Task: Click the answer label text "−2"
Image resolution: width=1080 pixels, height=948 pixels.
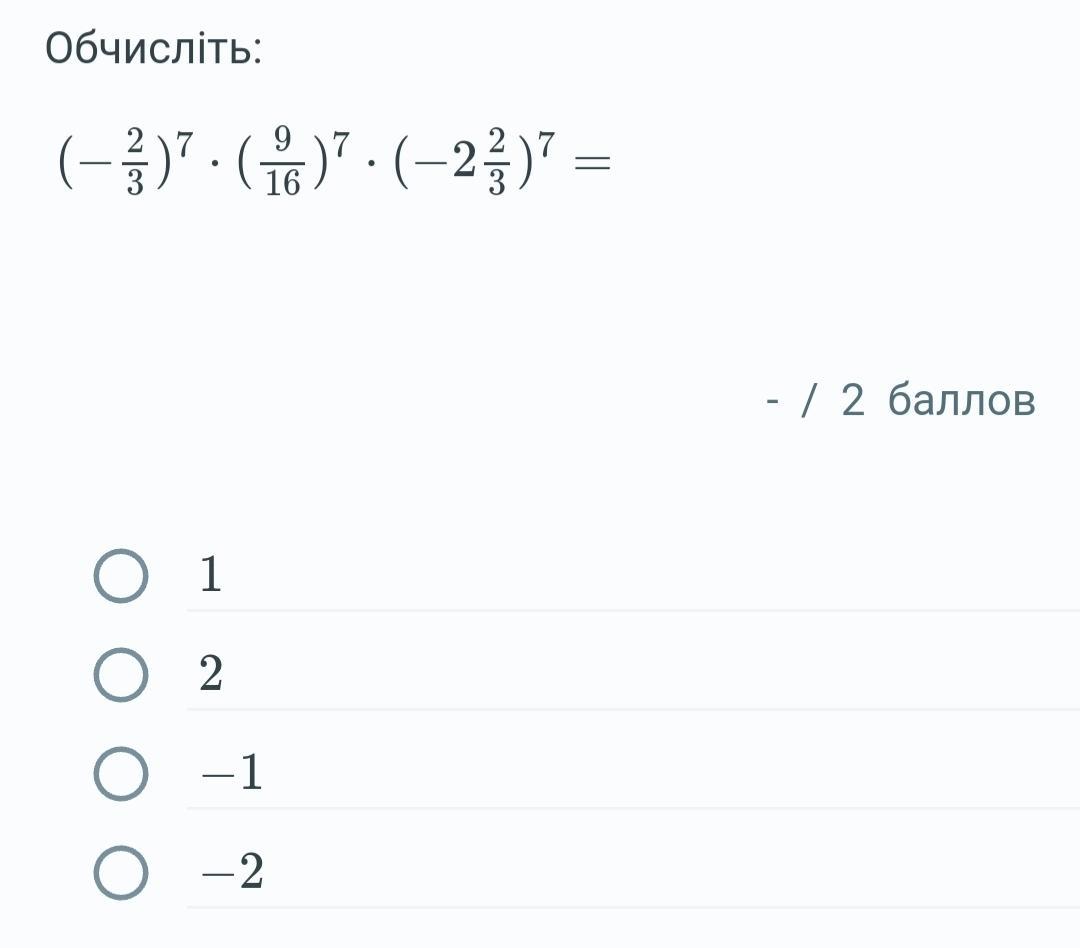Action: click(232, 872)
